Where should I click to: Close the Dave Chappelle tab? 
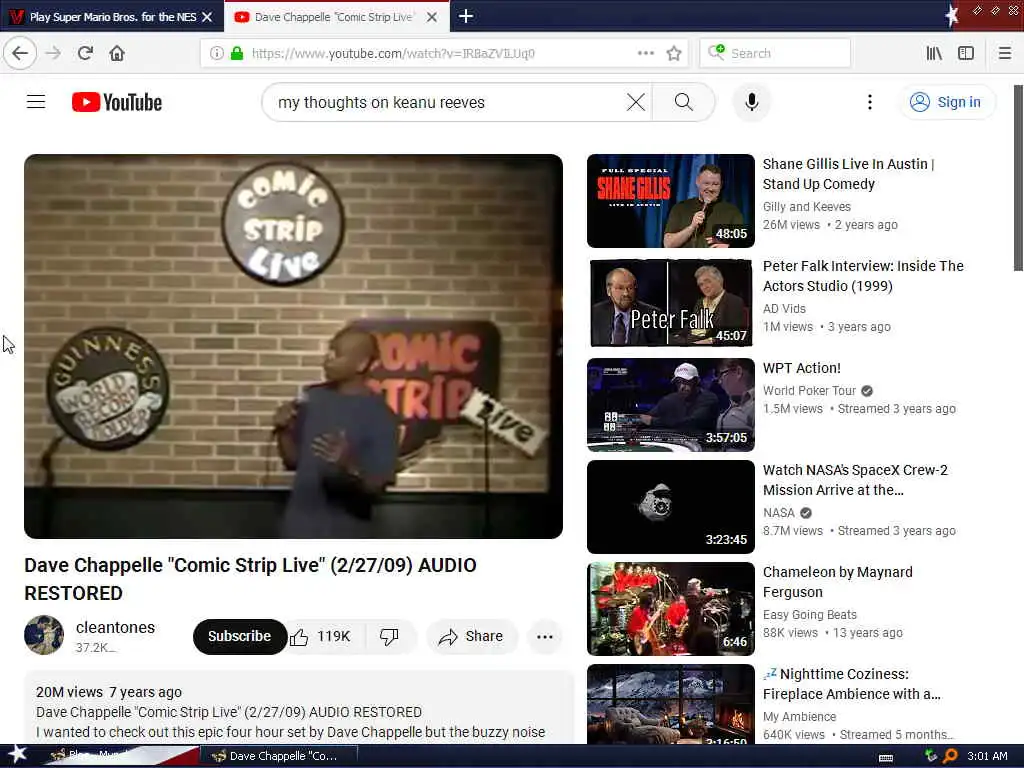pos(432,17)
